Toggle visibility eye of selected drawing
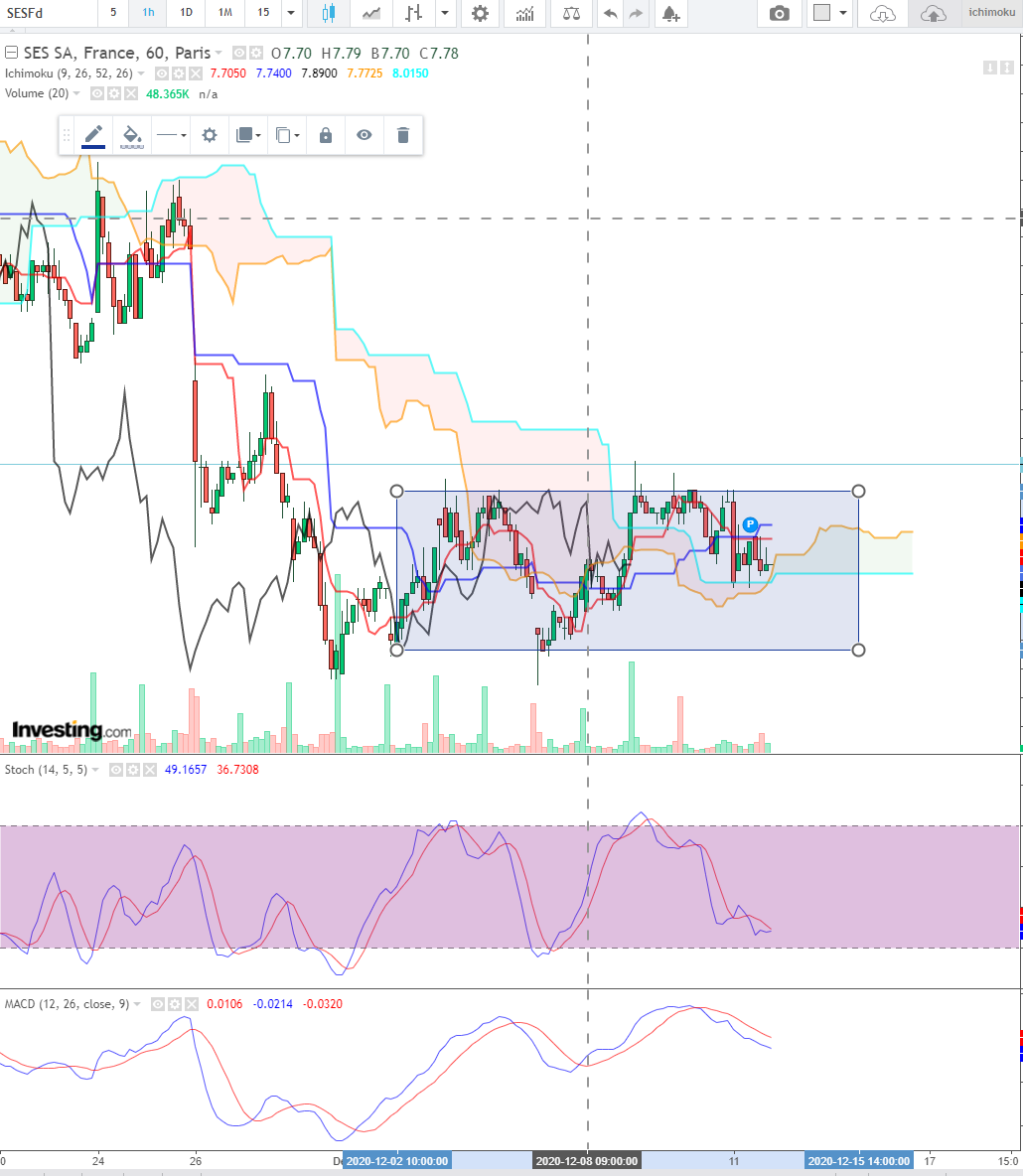Screen dimensions: 1023x1176 364,135
